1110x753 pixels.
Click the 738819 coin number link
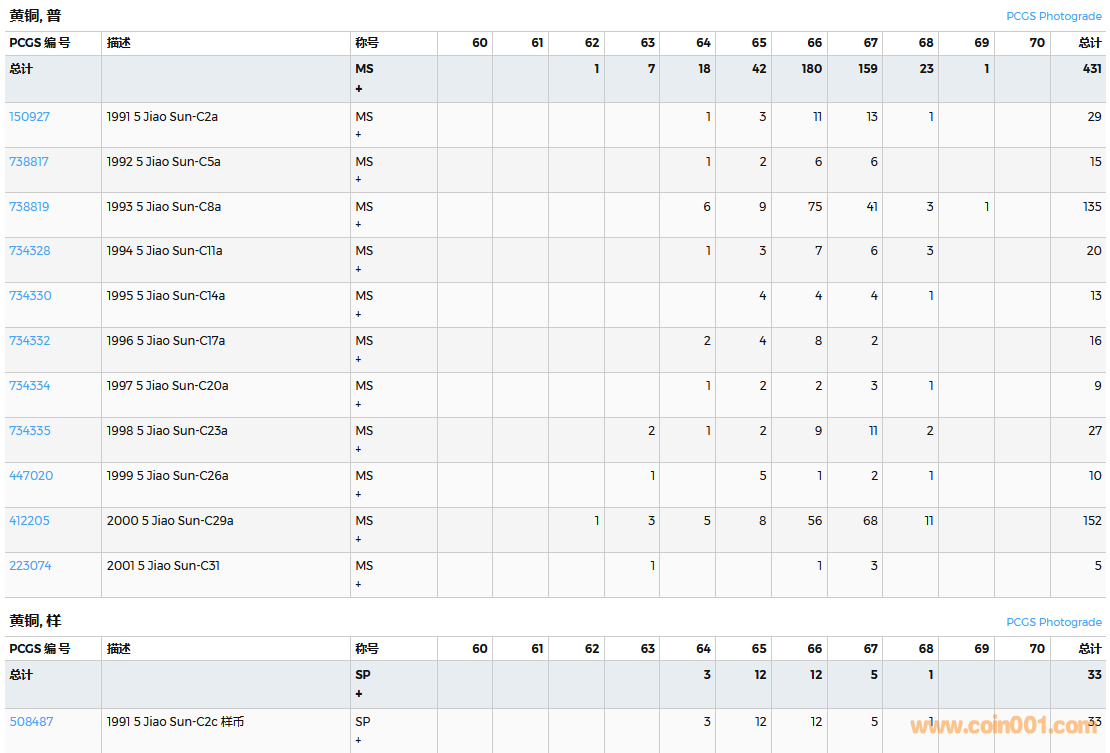click(x=30, y=207)
